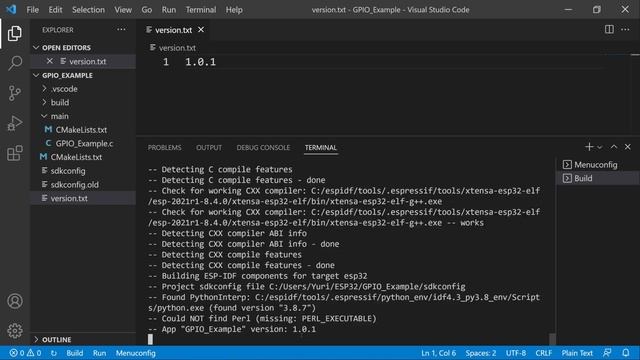640x360 pixels.
Task: Open the Go menu
Action: [x=147, y=9]
